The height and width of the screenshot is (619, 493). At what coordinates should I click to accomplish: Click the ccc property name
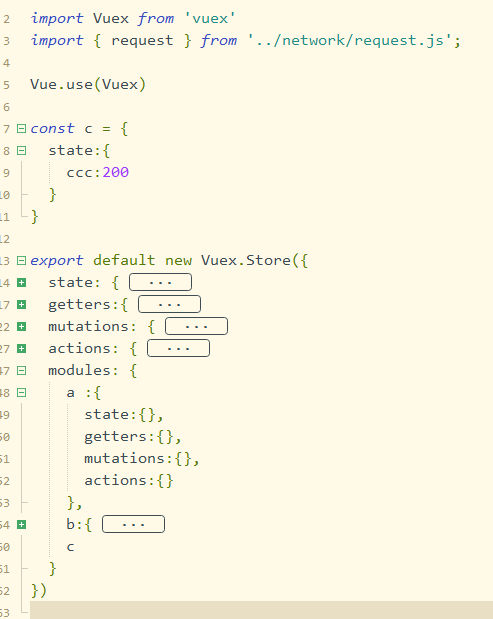[x=79, y=173]
